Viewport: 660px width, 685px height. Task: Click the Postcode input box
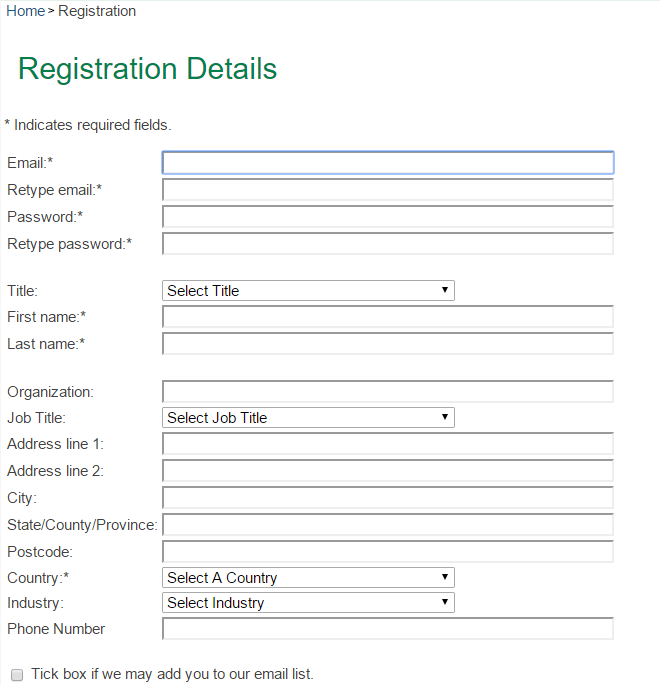coord(387,552)
